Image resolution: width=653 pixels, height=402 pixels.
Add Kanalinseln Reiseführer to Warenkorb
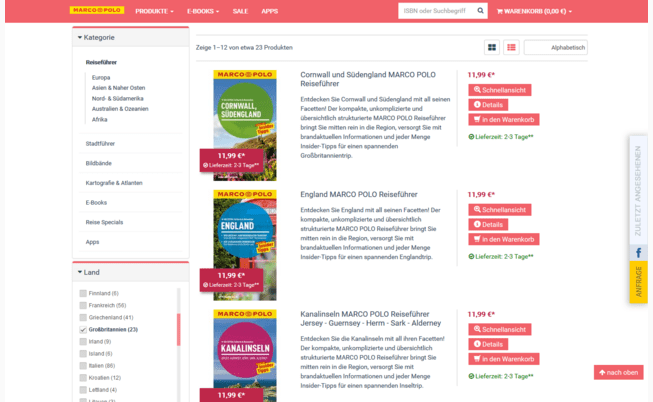coord(503,359)
